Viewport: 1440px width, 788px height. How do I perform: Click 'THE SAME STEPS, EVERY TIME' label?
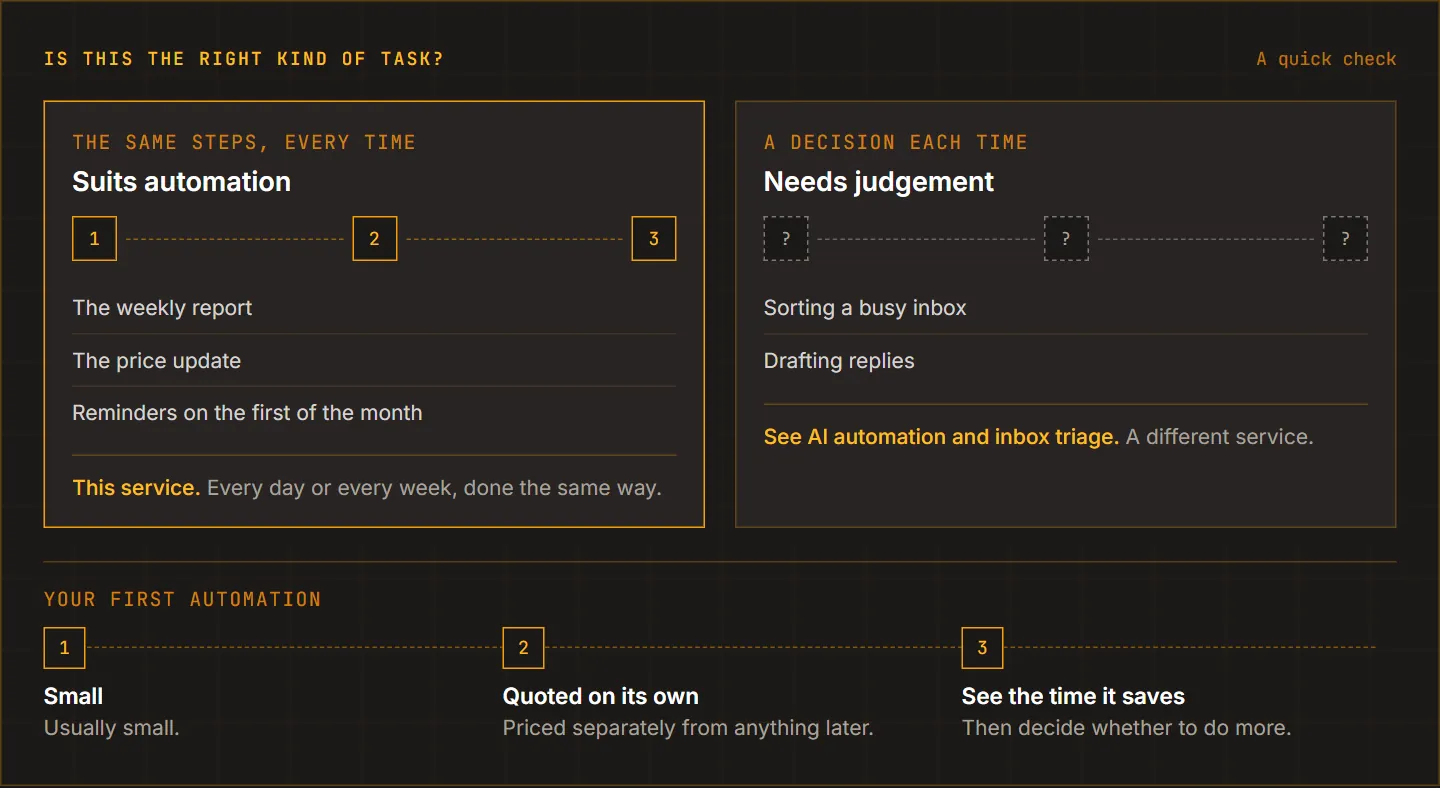244,142
